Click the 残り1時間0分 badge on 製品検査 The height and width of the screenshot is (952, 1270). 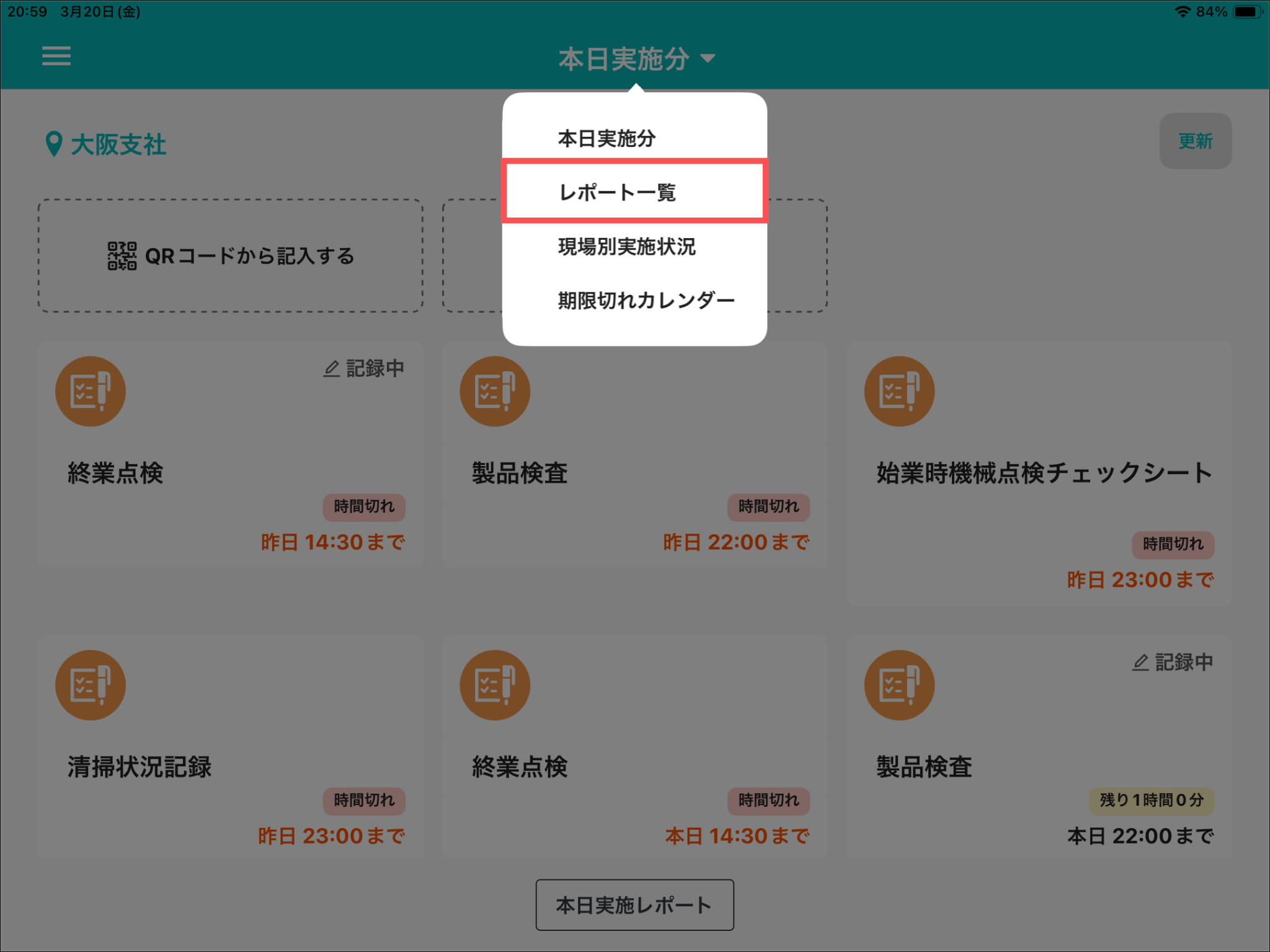[1151, 800]
